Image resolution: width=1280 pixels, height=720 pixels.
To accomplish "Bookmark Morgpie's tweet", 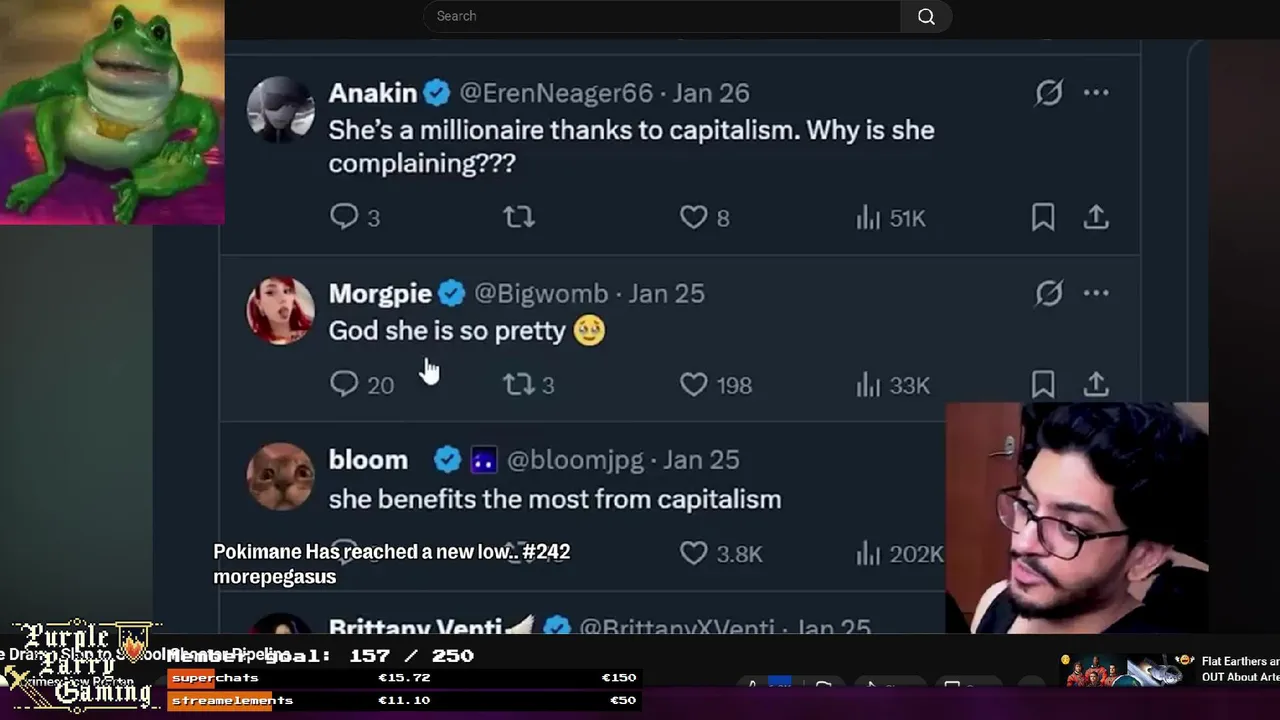I will (1043, 384).
